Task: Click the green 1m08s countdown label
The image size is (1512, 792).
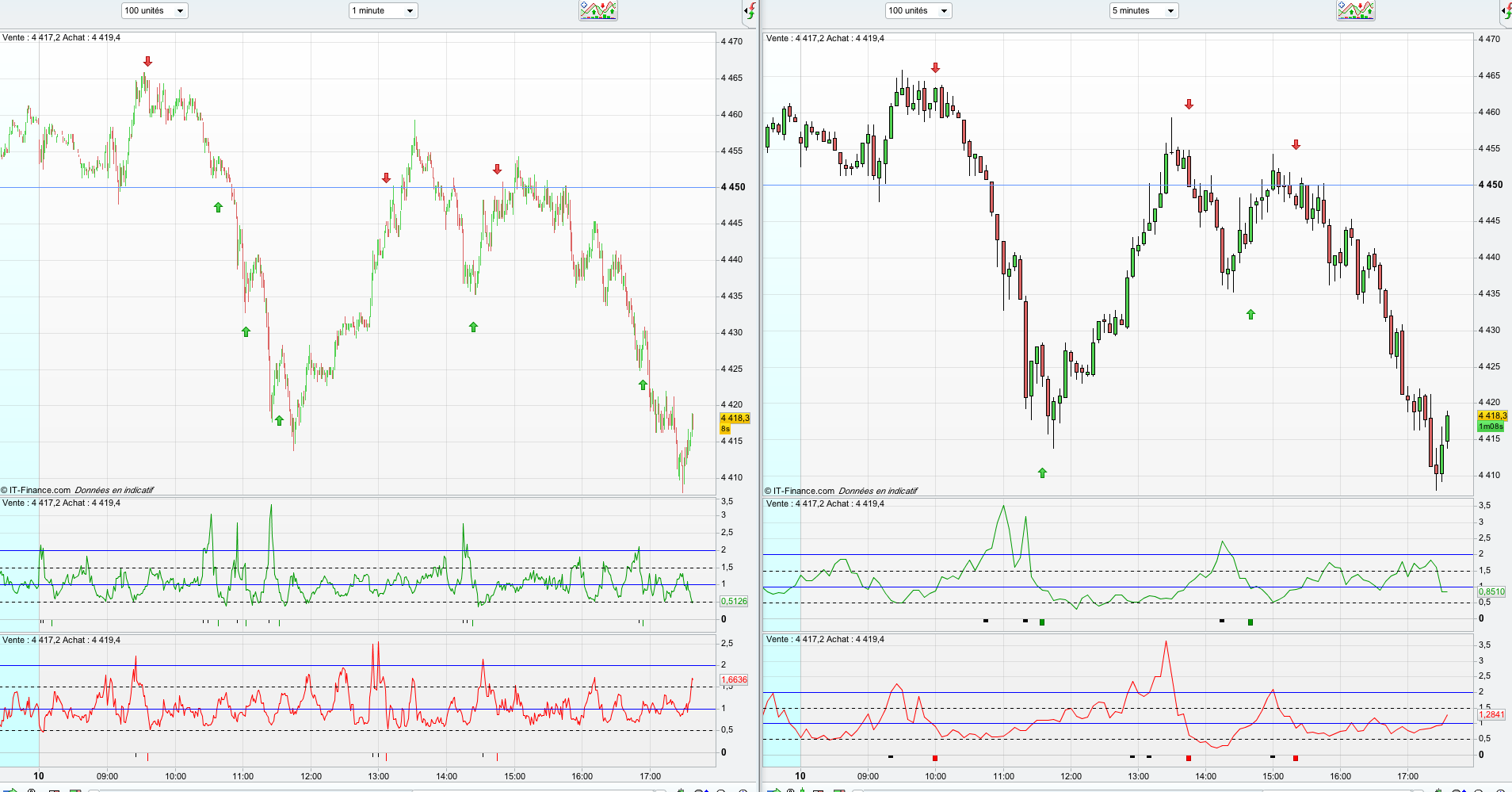Action: pos(1491,427)
